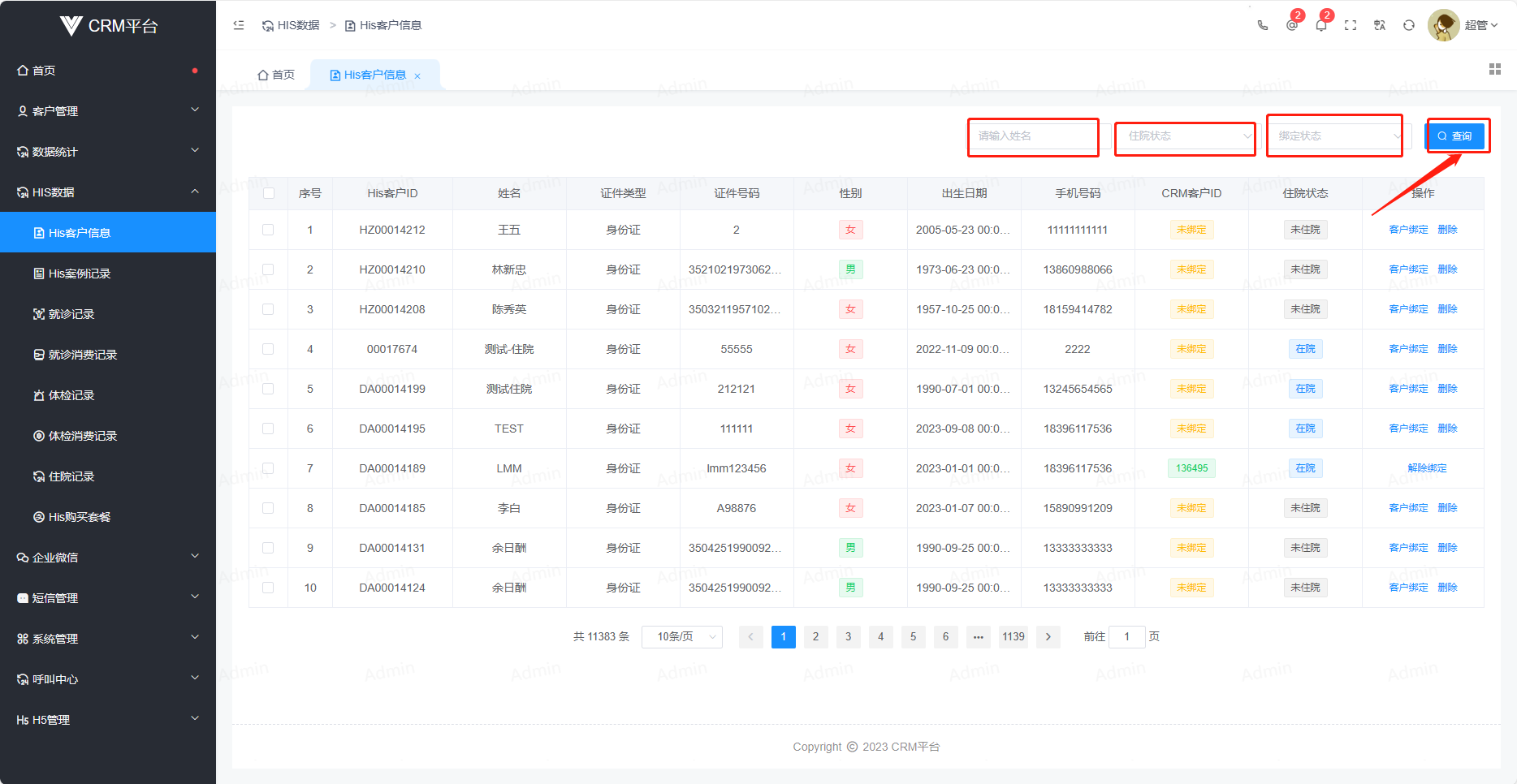The height and width of the screenshot is (784, 1517).
Task: Click the user avatar picture
Action: [x=1443, y=25]
